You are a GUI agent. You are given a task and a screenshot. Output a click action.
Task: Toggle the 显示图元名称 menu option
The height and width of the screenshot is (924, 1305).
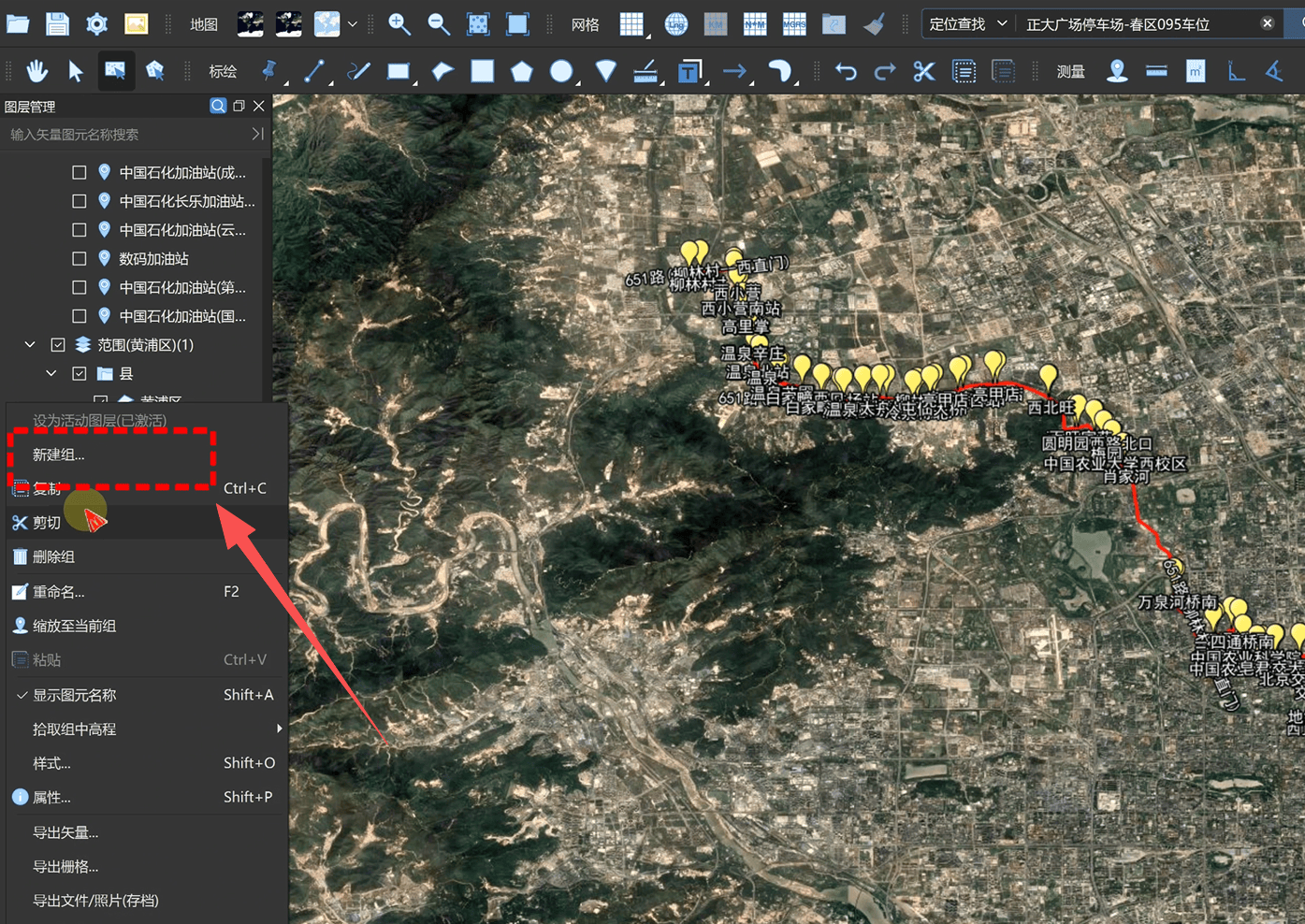147,695
